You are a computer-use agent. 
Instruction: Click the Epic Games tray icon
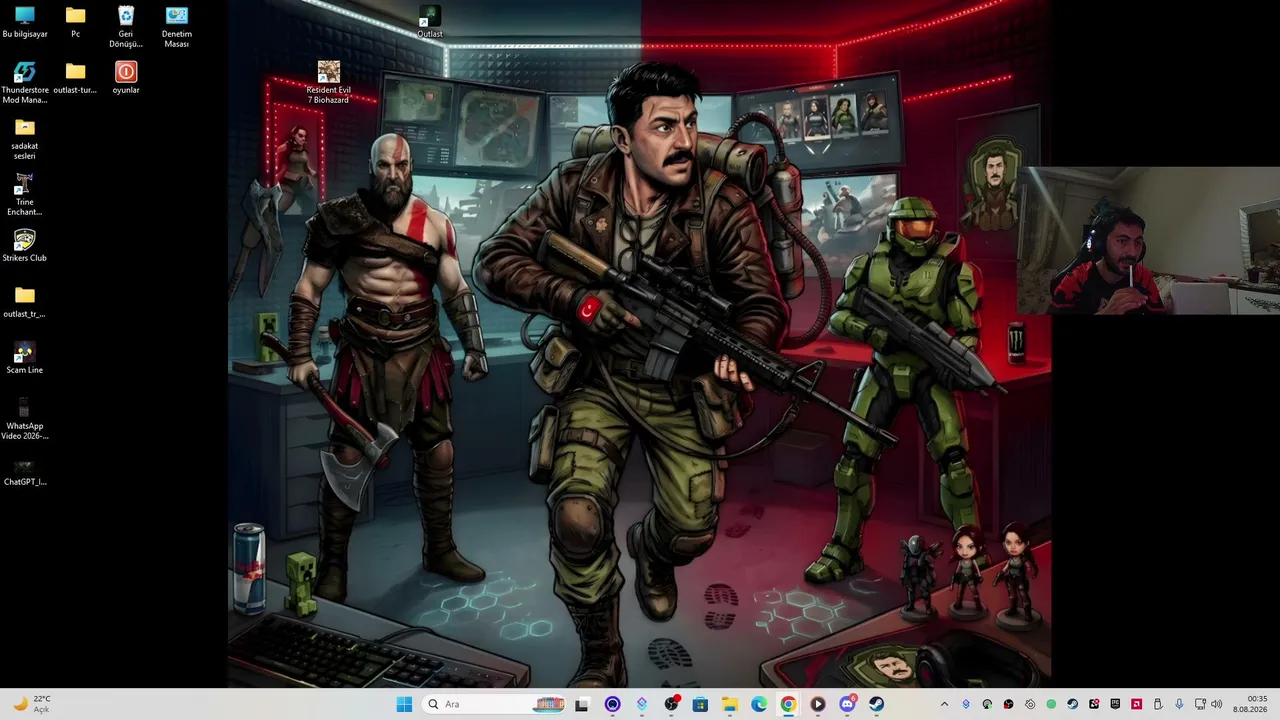[x=1115, y=704]
